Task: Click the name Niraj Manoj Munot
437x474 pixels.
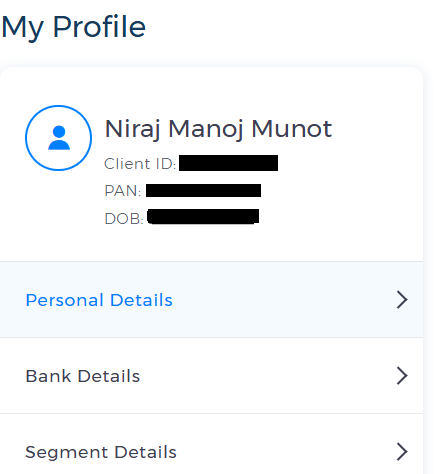Action: 218,129
